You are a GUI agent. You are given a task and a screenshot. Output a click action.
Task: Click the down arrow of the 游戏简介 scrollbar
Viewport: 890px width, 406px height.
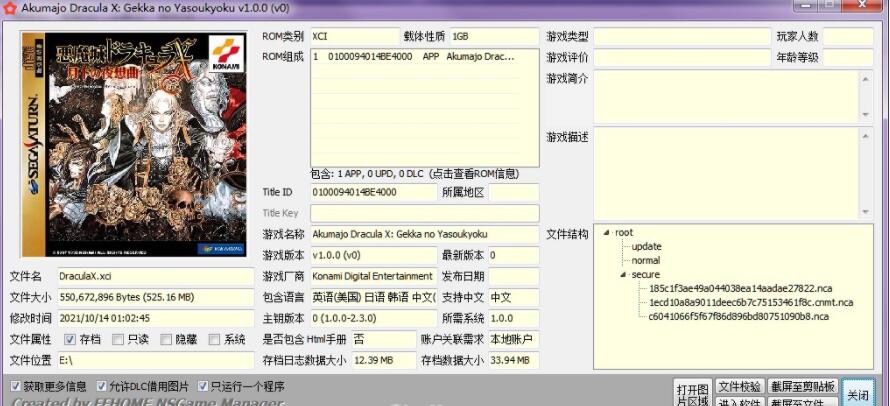click(x=866, y=115)
